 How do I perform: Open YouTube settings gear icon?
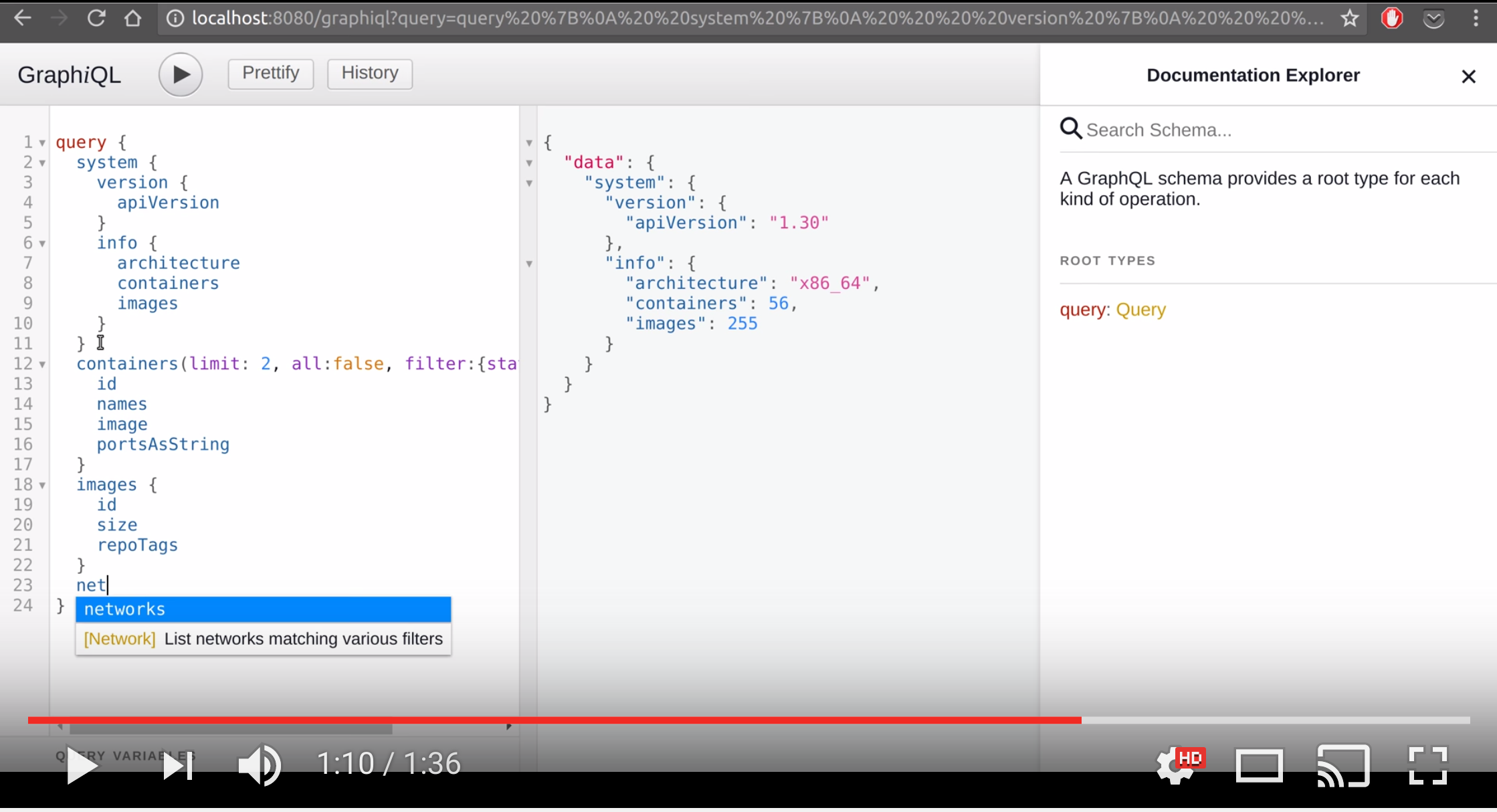[x=1175, y=765]
